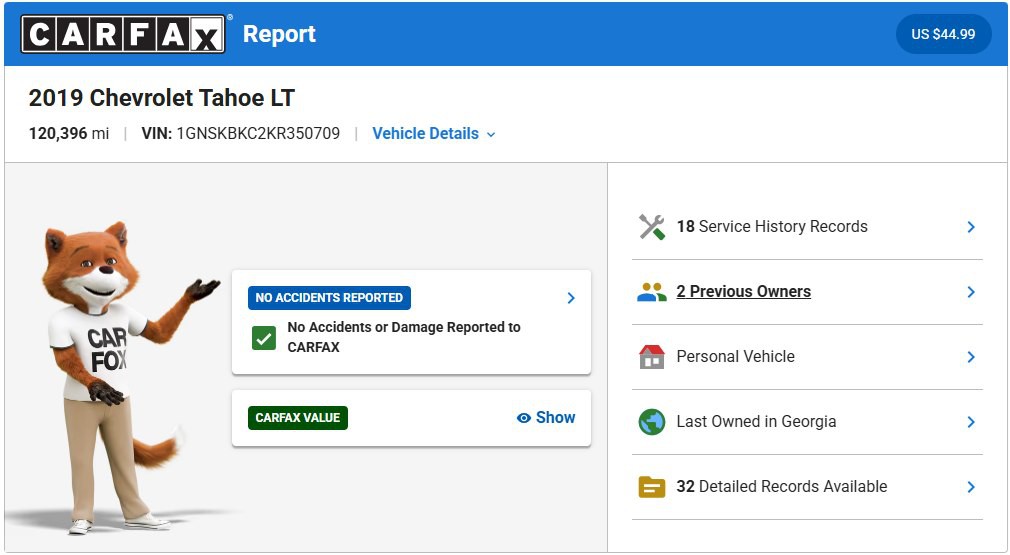Open 32 Detailed Records Available

pyautogui.click(x=807, y=487)
